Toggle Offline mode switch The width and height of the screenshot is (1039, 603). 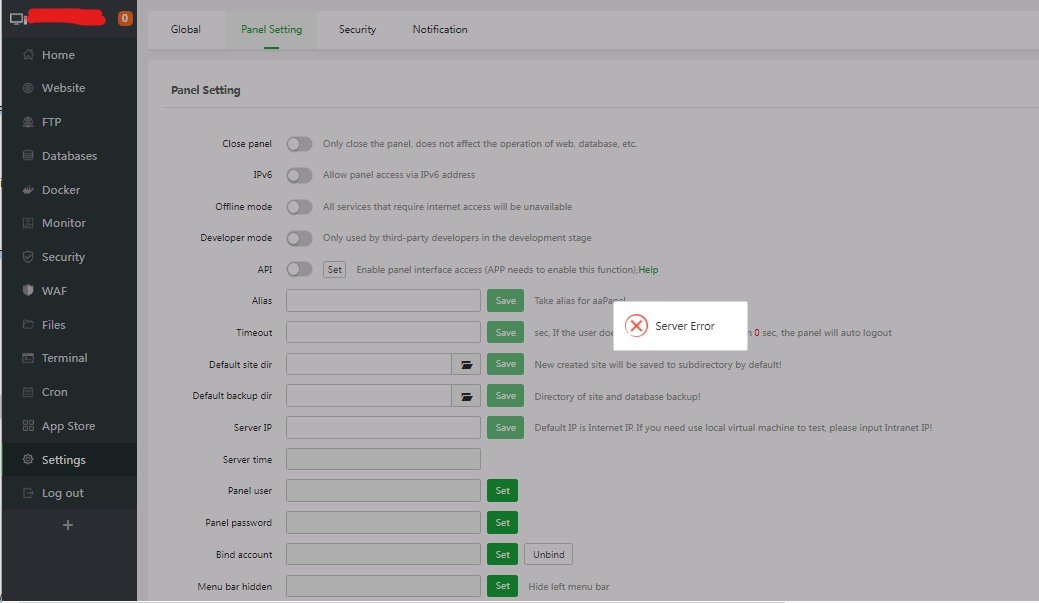click(x=299, y=207)
